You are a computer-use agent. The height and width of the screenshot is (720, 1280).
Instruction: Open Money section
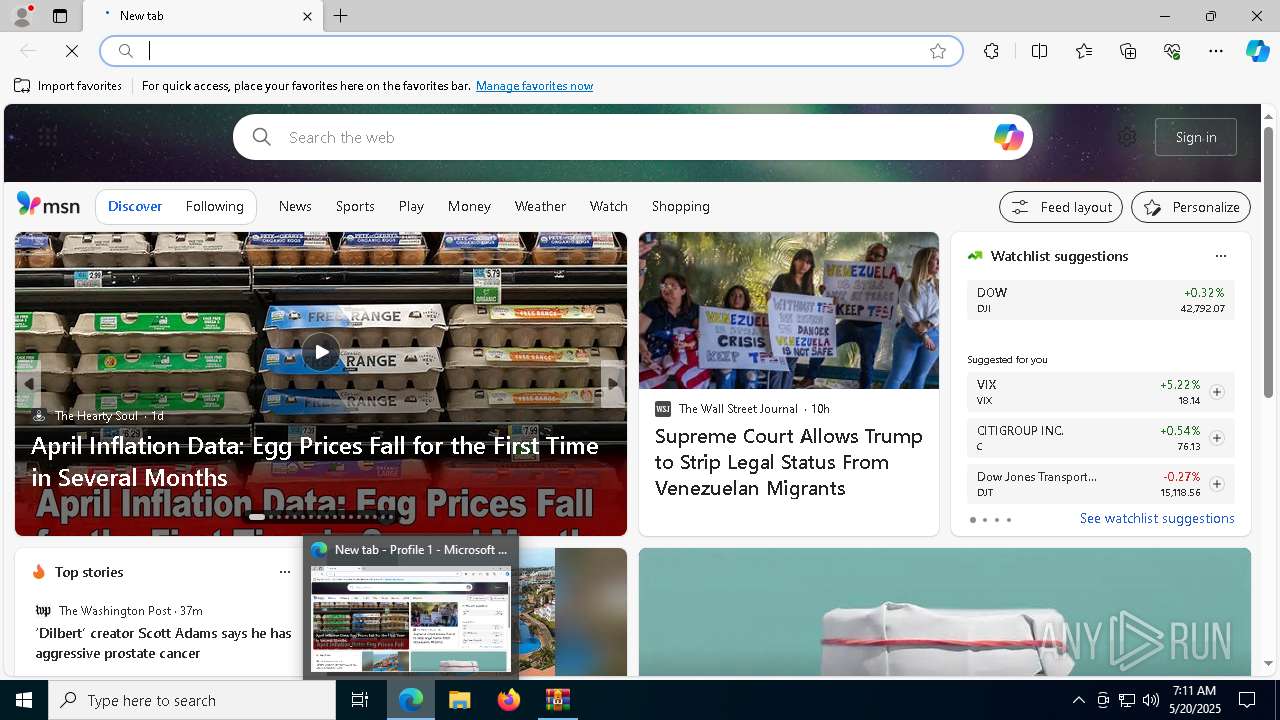pos(469,206)
